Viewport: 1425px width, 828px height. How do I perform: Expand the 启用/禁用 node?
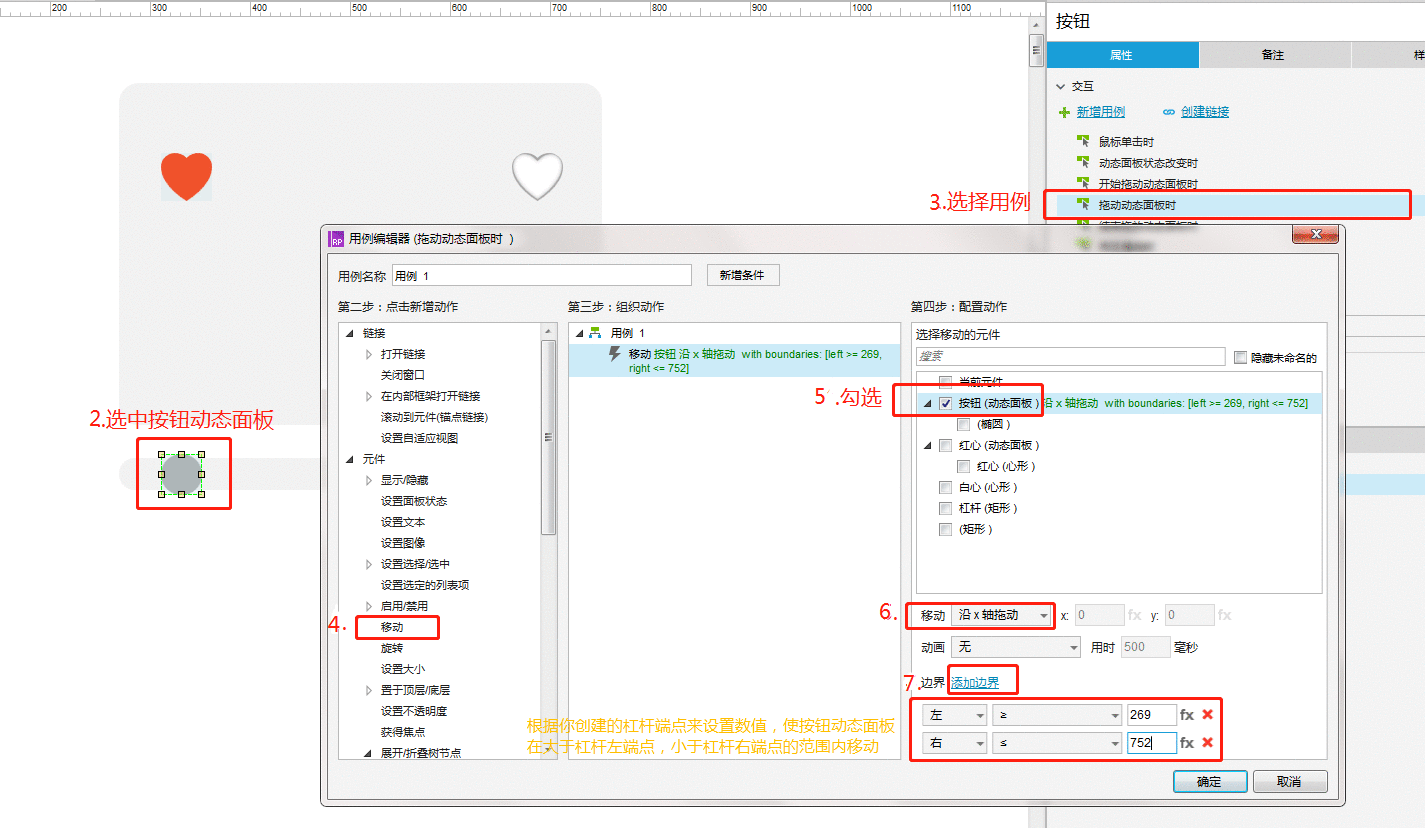pyautogui.click(x=368, y=606)
